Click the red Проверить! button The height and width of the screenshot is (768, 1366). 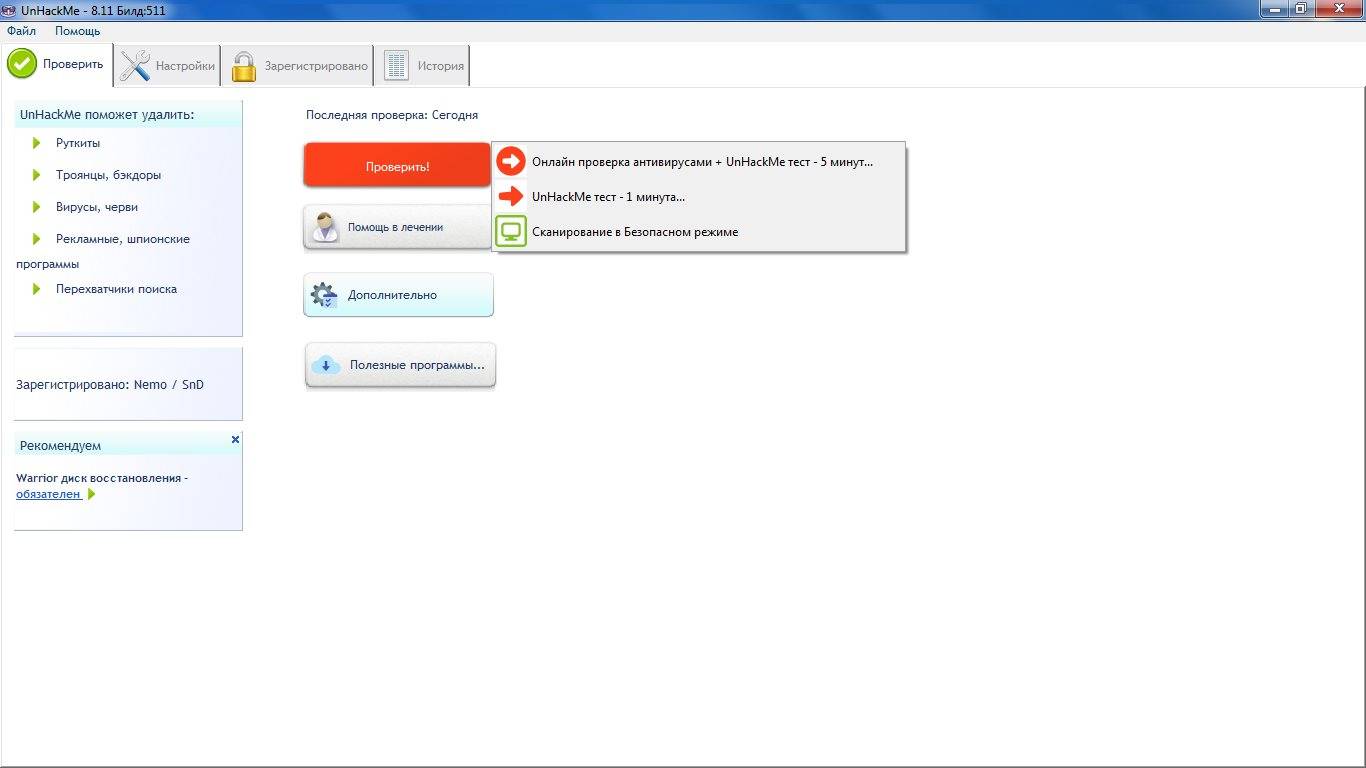(x=397, y=166)
